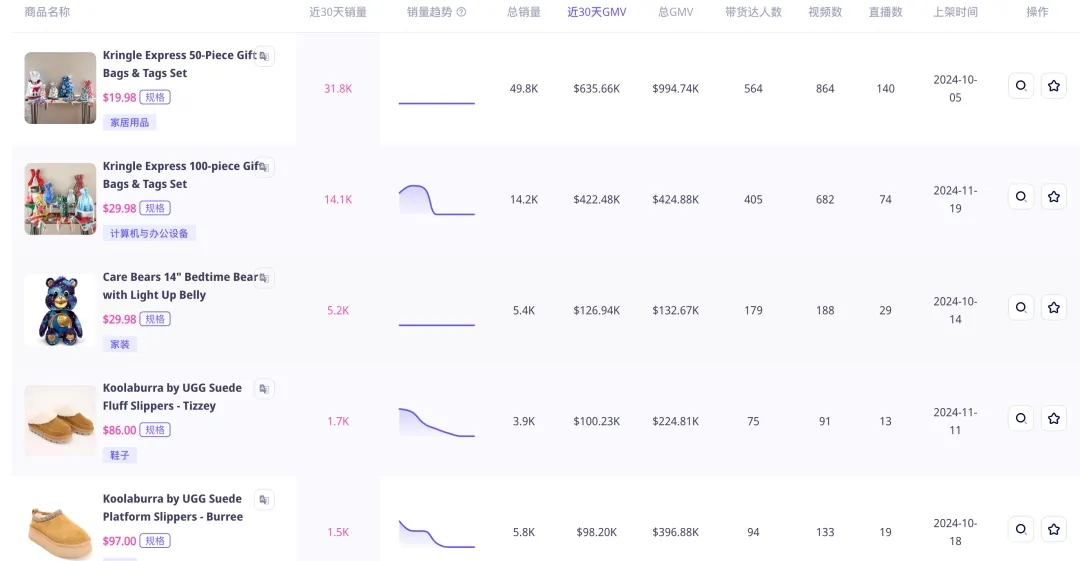Click the sales trend chart for Kringle 100-piece
Viewport: 1080px width, 561px height.
[x=436, y=200]
